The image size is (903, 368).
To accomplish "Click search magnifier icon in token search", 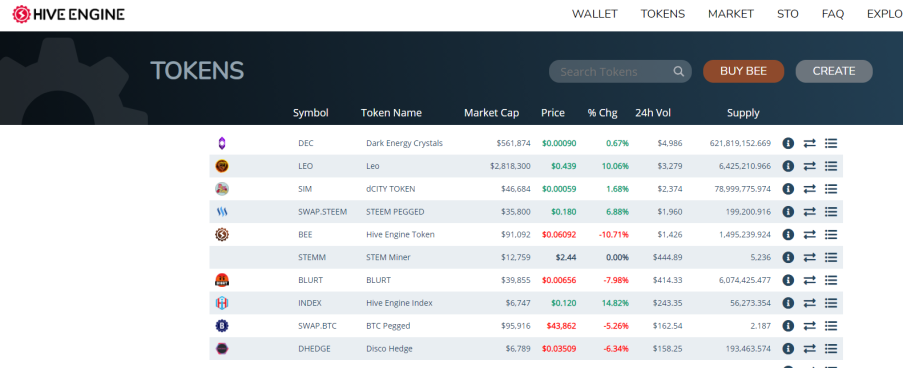I will coord(678,71).
